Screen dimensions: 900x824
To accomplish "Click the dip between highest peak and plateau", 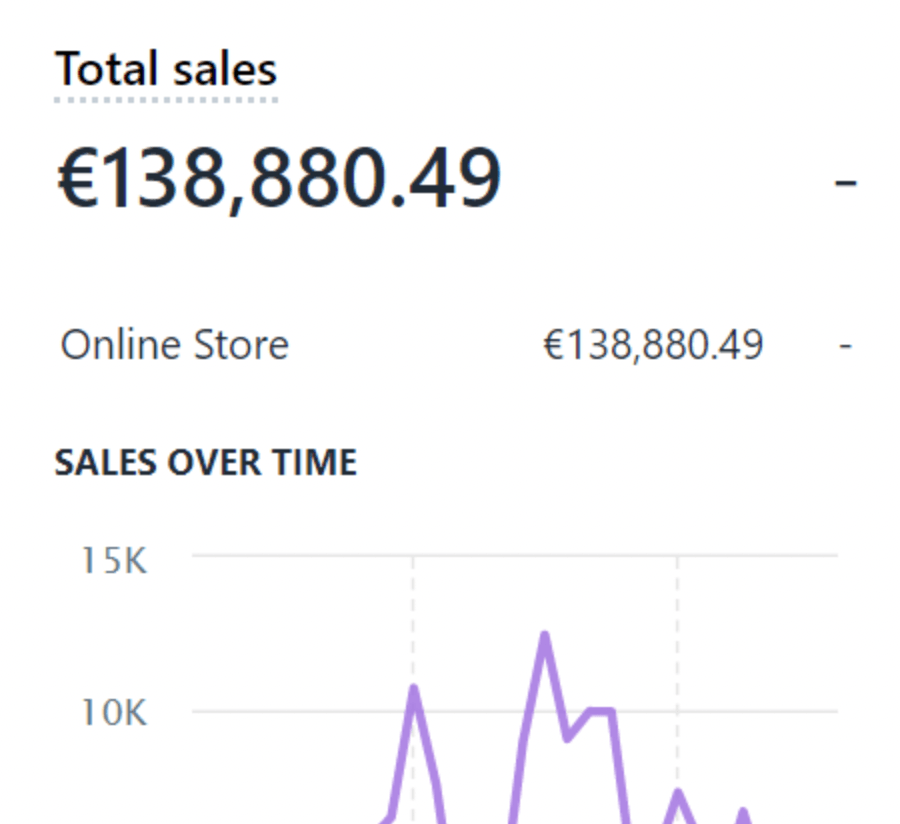I will tap(568, 739).
